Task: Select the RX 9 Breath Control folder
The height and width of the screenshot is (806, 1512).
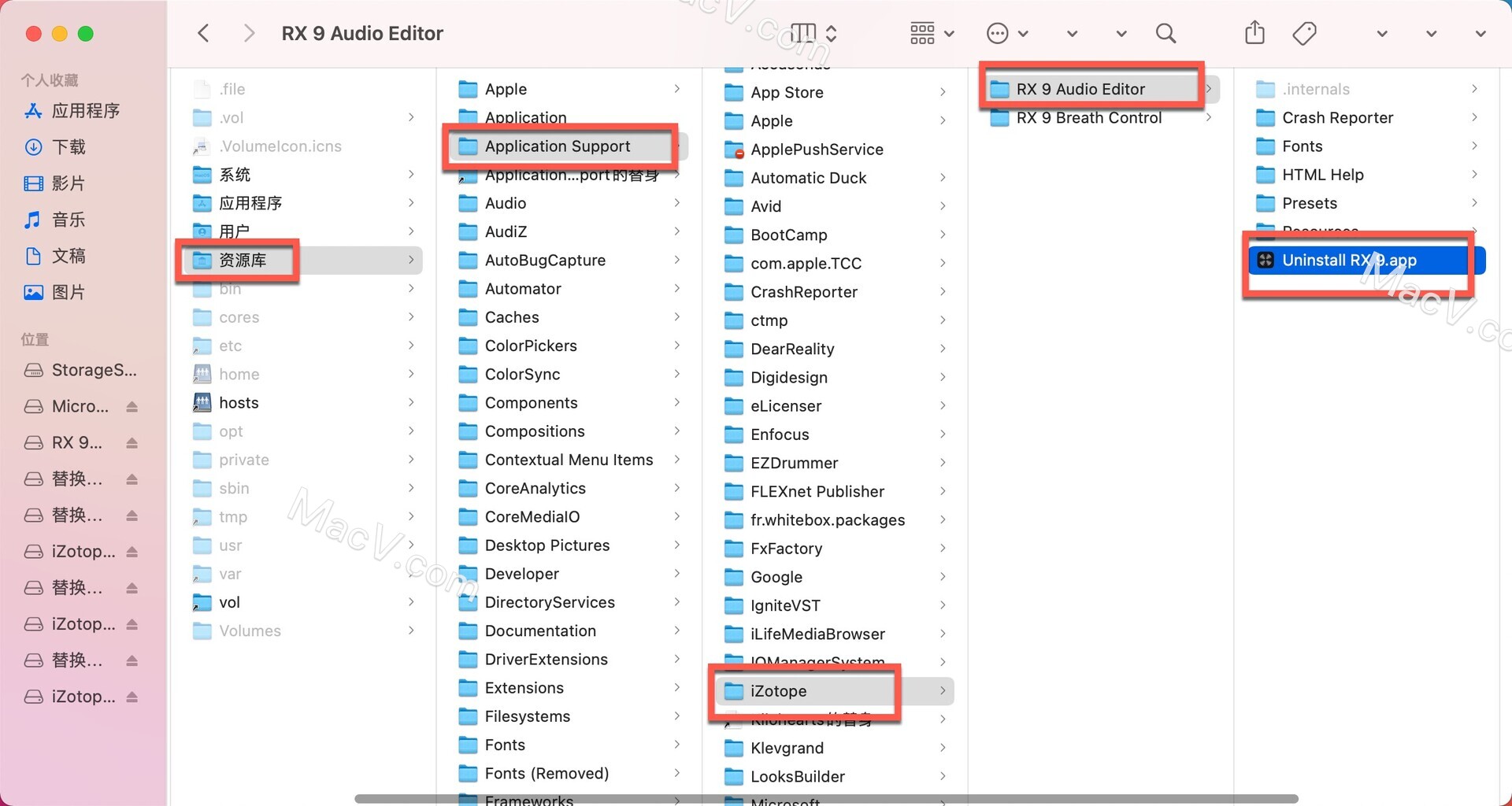Action: pos(1100,118)
